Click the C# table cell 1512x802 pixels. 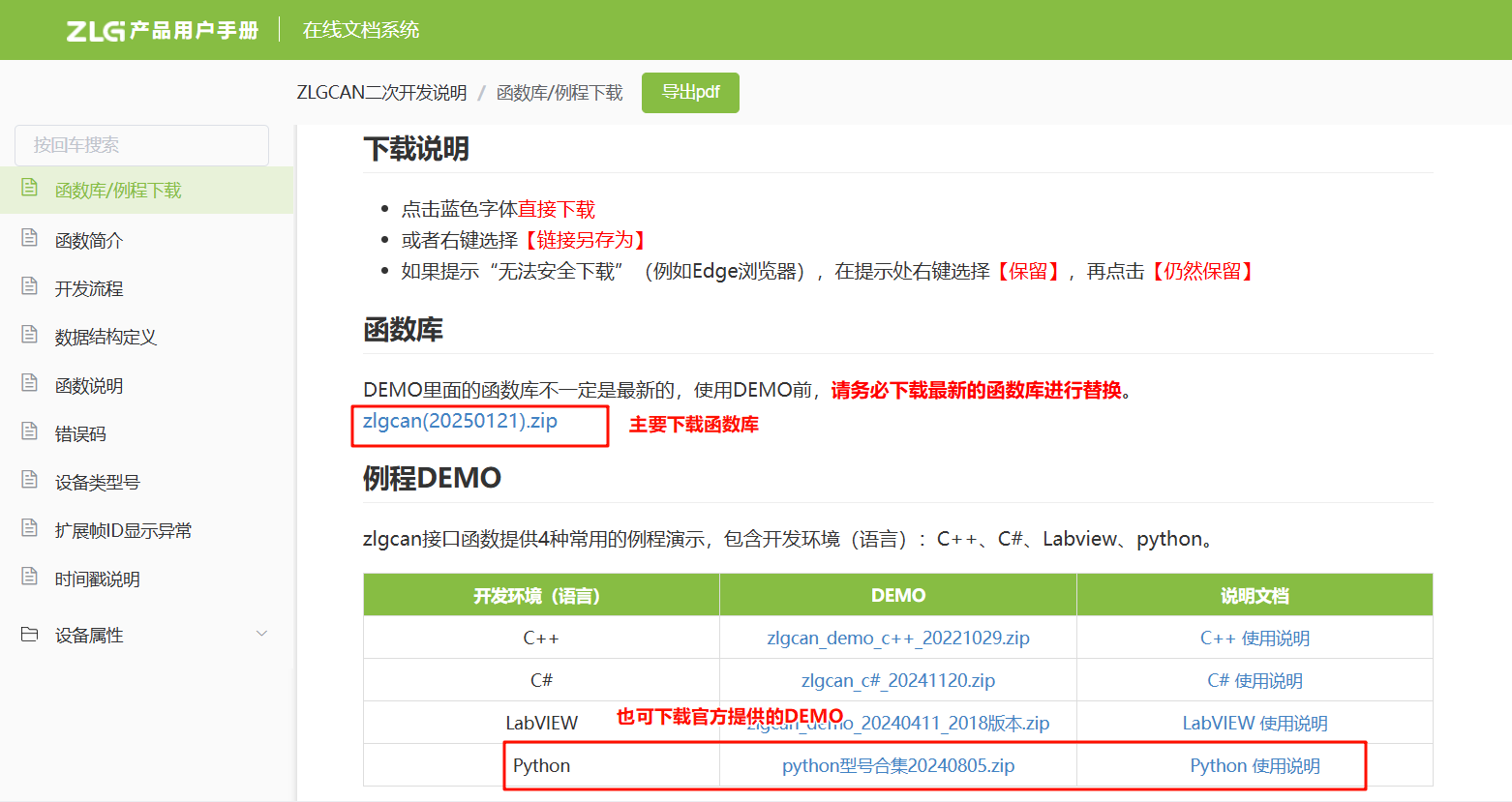541,680
